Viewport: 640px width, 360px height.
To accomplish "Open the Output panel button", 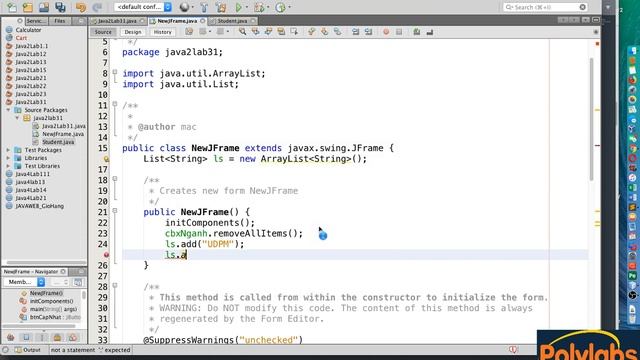I will click(28, 350).
